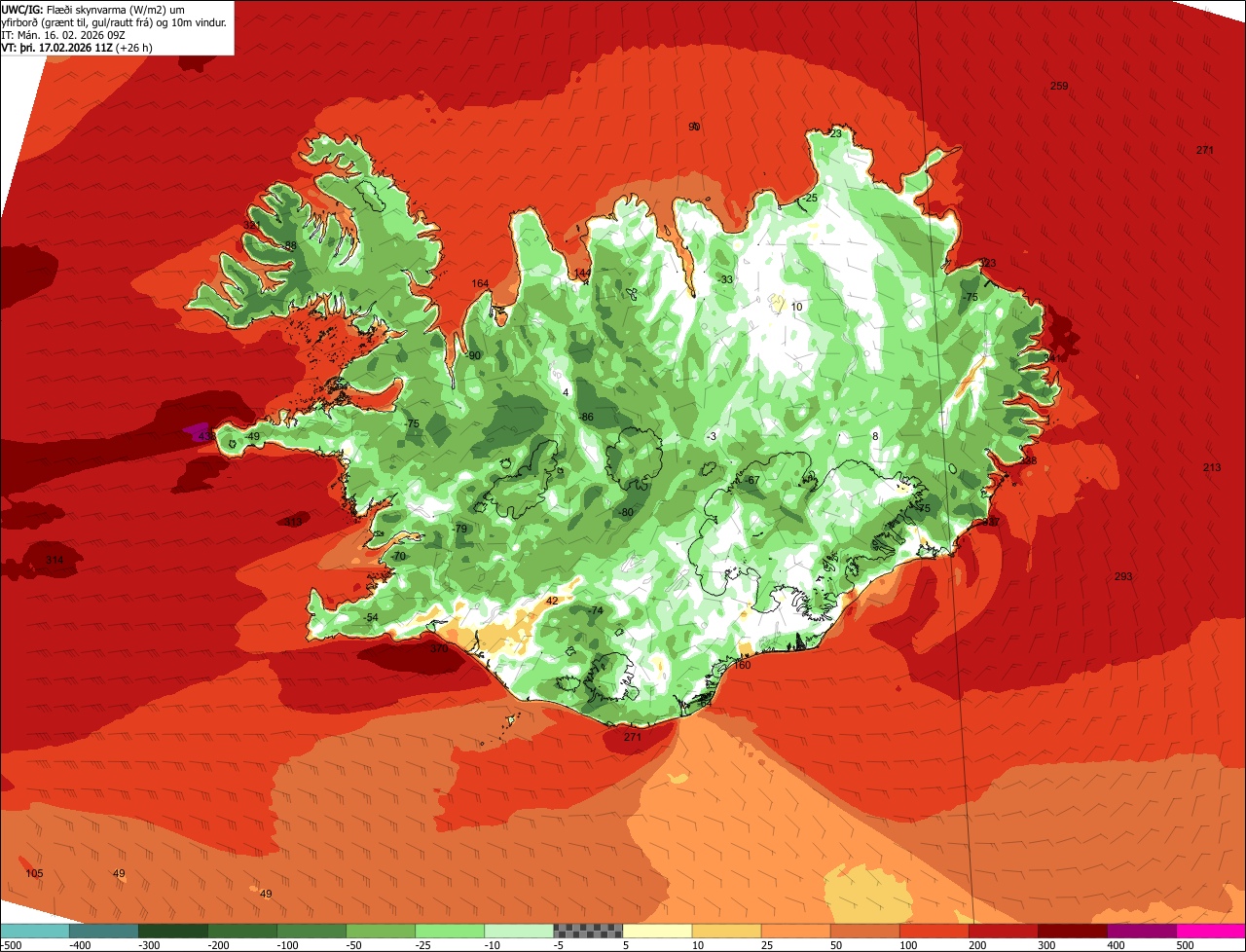Click the map value '-79' in west Iceland
1246x952 pixels.
click(459, 529)
